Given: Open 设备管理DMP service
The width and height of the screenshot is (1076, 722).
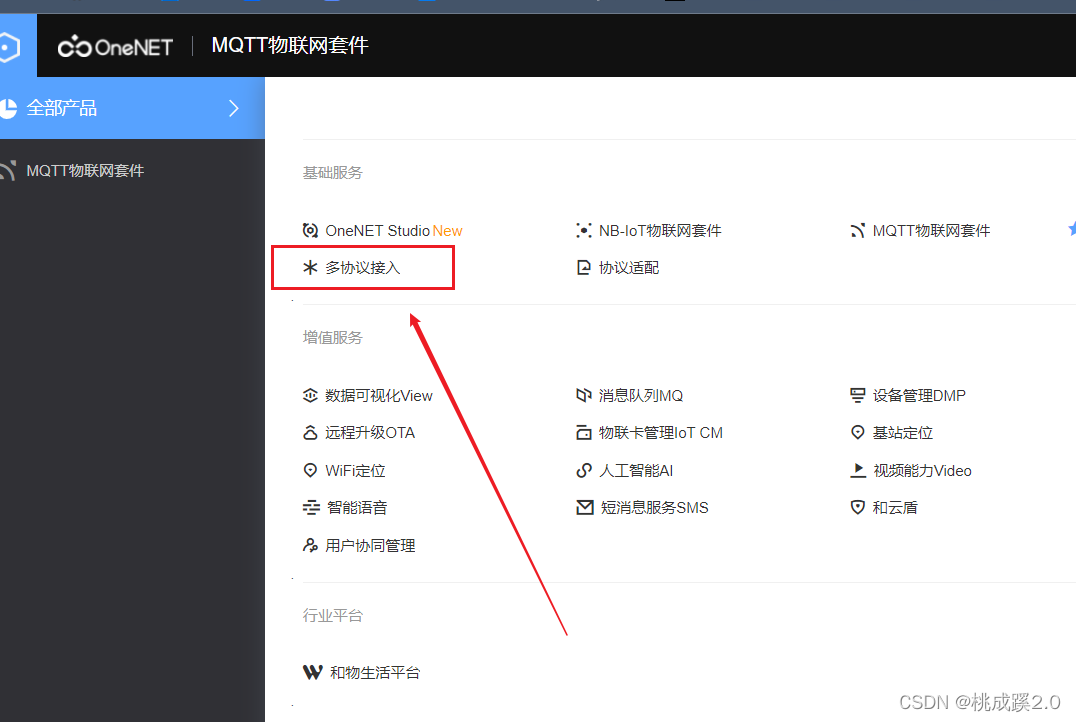Looking at the screenshot, I should pyautogui.click(x=910, y=395).
